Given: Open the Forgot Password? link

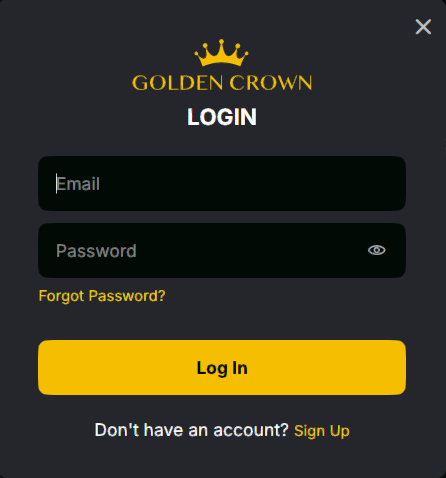Looking at the screenshot, I should [102, 296].
